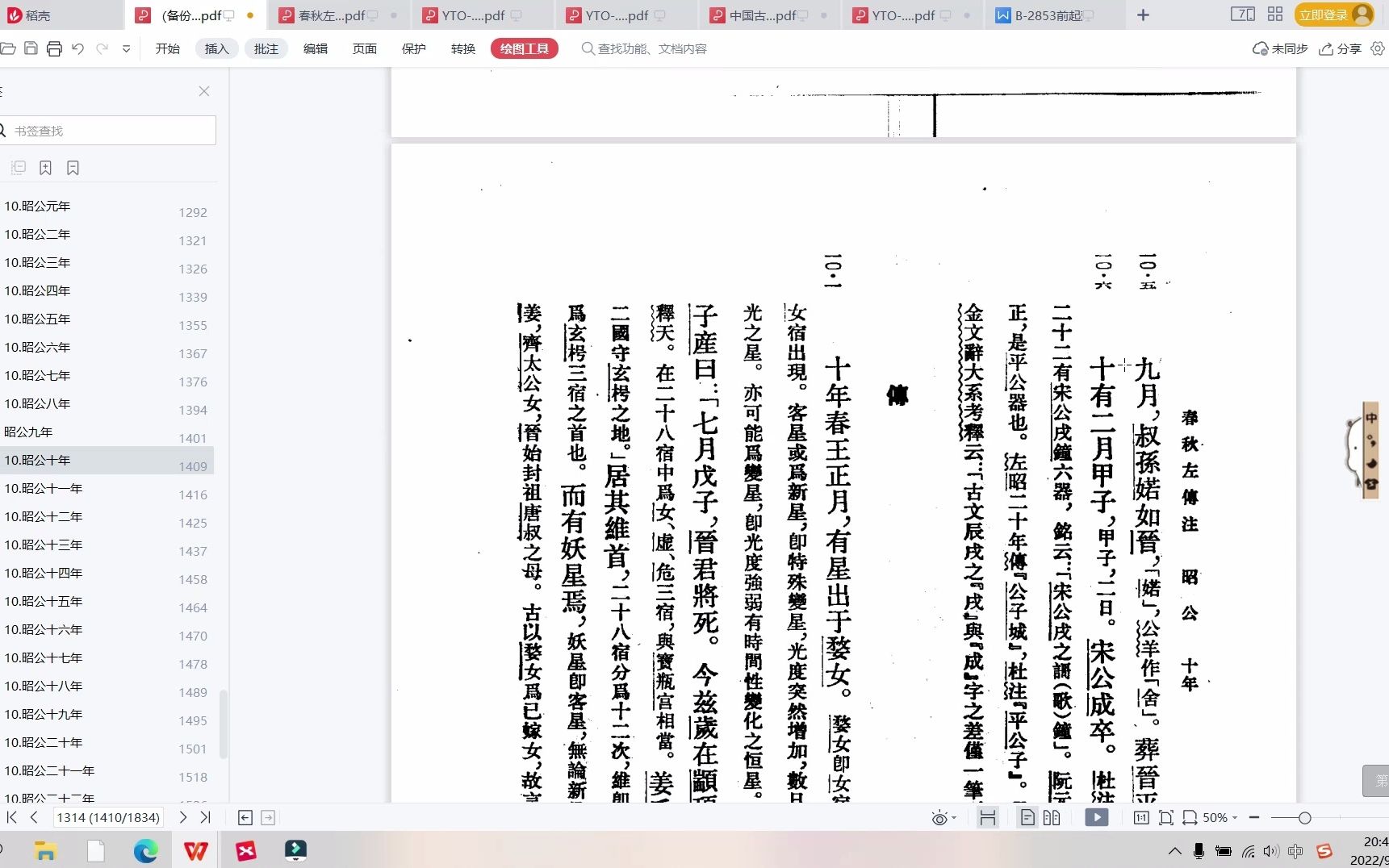Switch to the B-2853前起 document tab
Screen dimensions: 1389x868
(1049, 15)
